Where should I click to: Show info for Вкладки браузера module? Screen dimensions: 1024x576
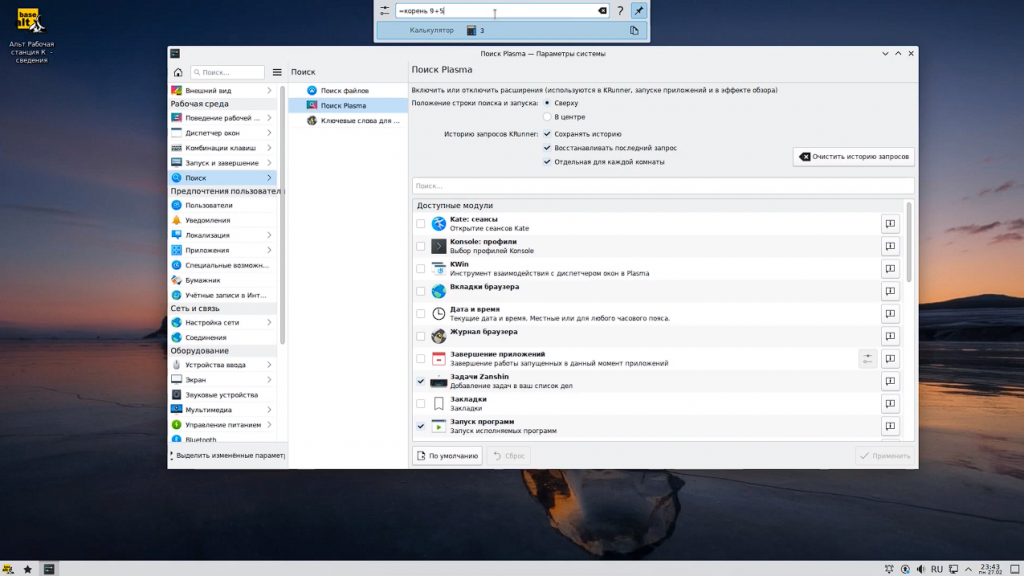point(890,291)
